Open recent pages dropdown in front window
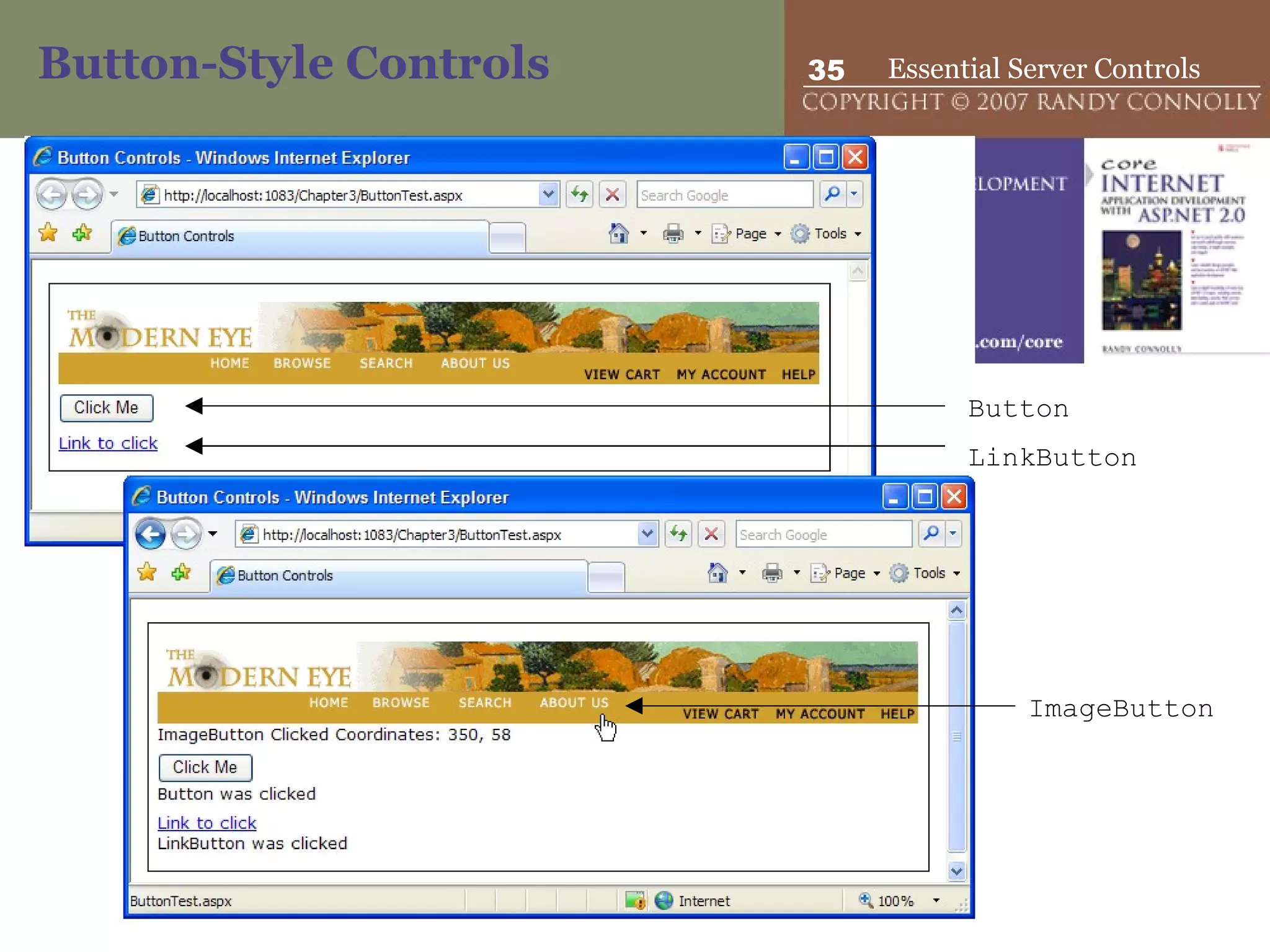1270x952 pixels. [213, 534]
